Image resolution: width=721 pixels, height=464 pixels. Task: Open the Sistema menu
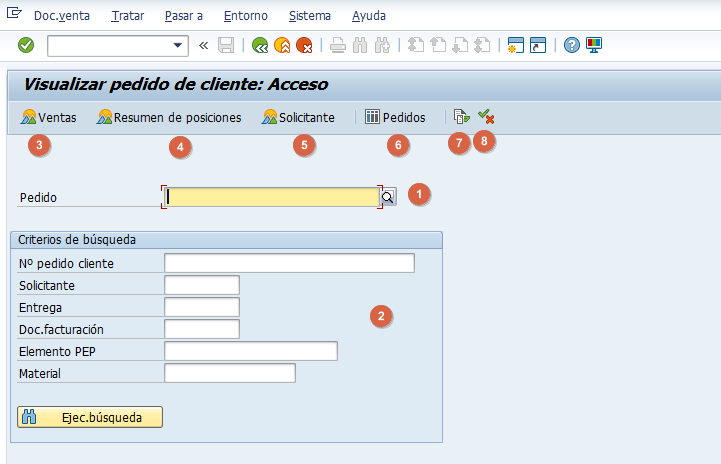(x=309, y=16)
